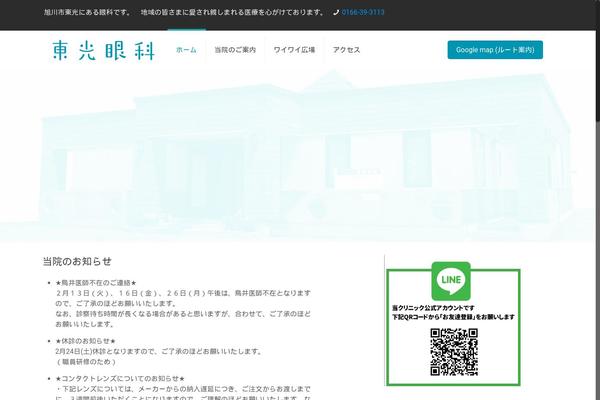Viewport: 600px width, 400px height.
Task: Click the clinic building hero image
Action: pos(300,150)
